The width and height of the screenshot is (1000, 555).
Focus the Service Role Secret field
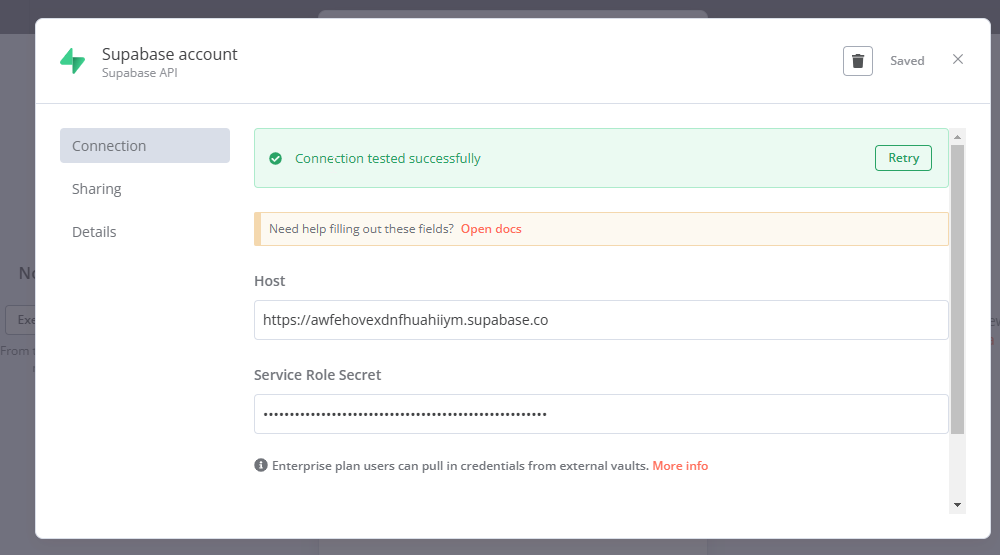point(601,414)
